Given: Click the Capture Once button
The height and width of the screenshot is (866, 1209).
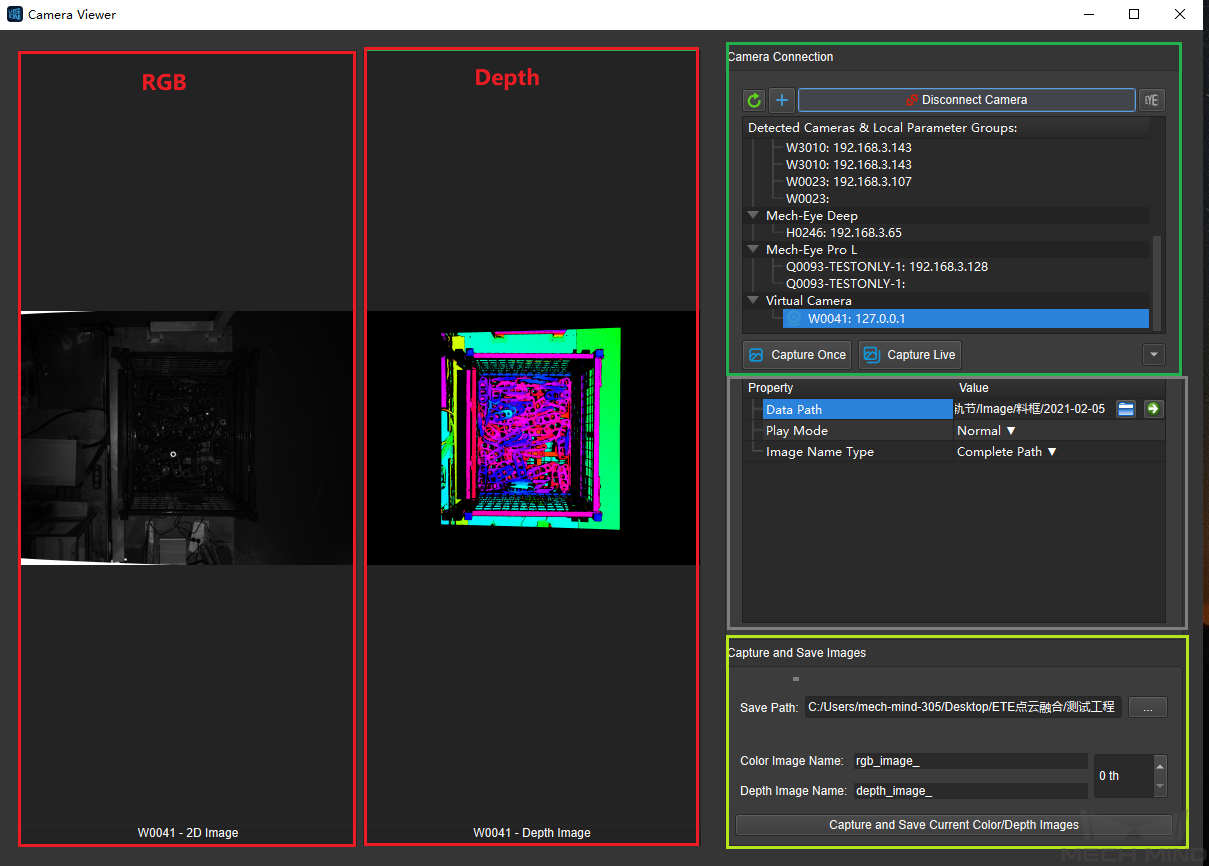Looking at the screenshot, I should [x=797, y=355].
